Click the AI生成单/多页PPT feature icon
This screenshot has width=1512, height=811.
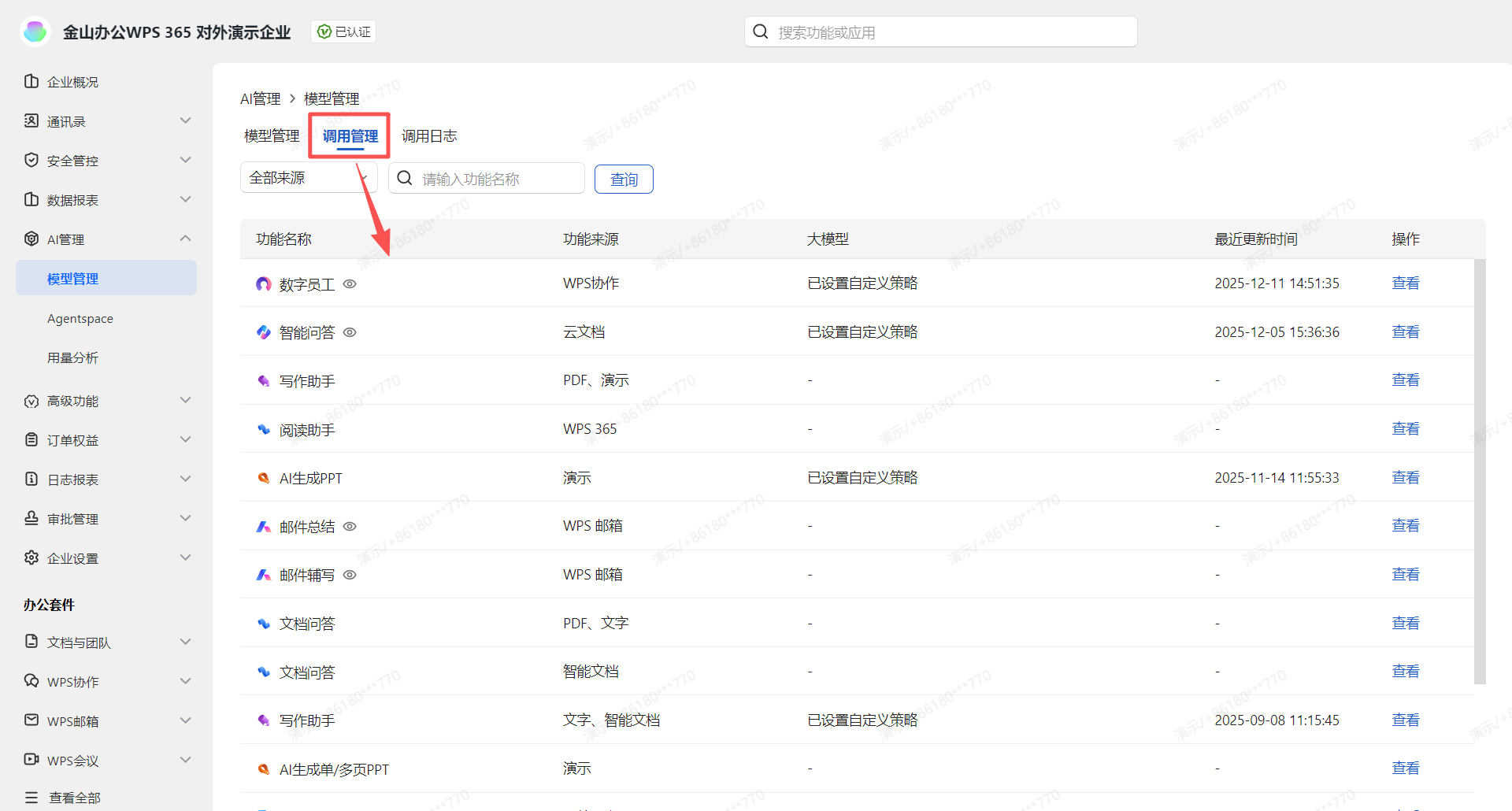click(264, 769)
